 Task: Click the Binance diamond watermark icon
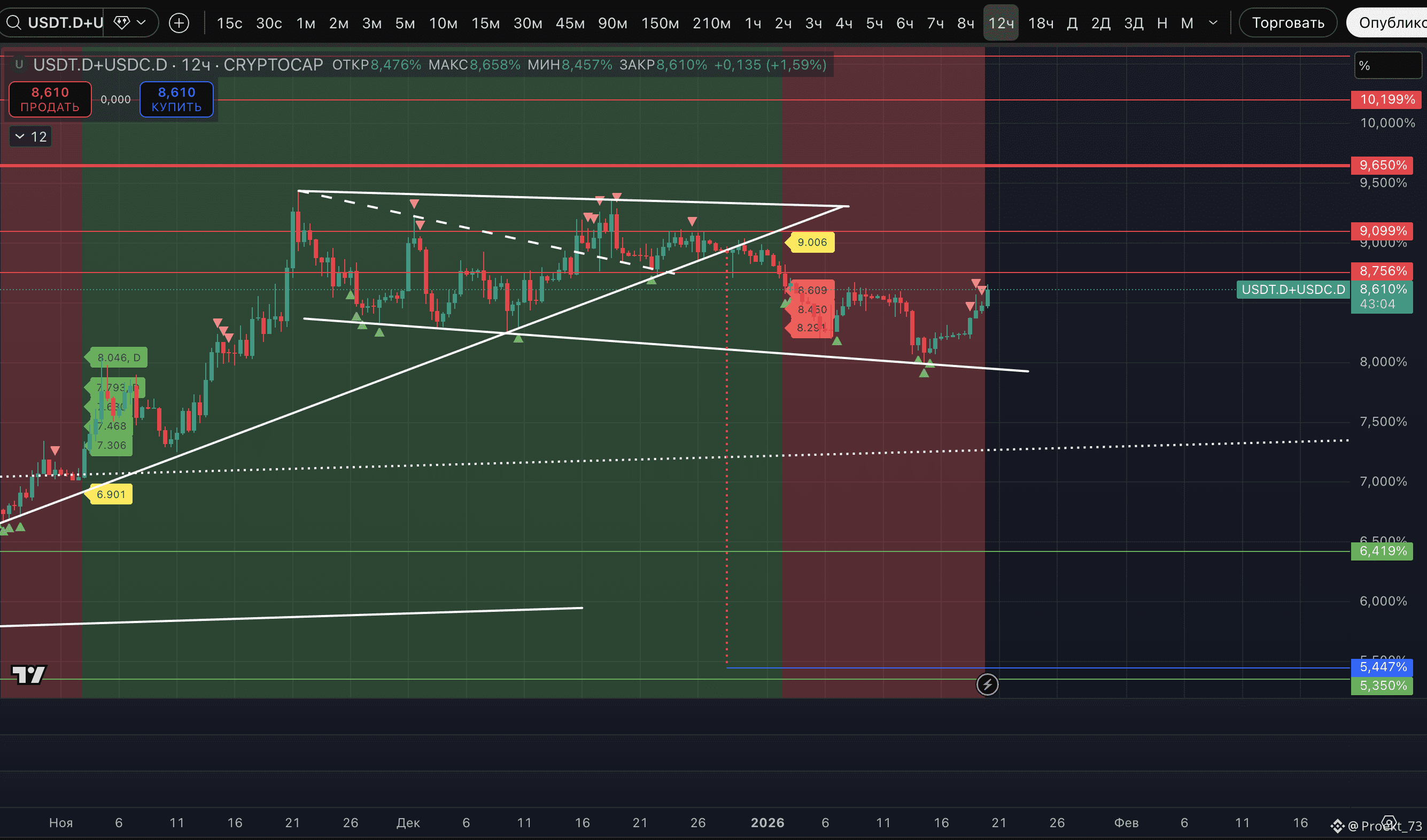pos(1338,826)
